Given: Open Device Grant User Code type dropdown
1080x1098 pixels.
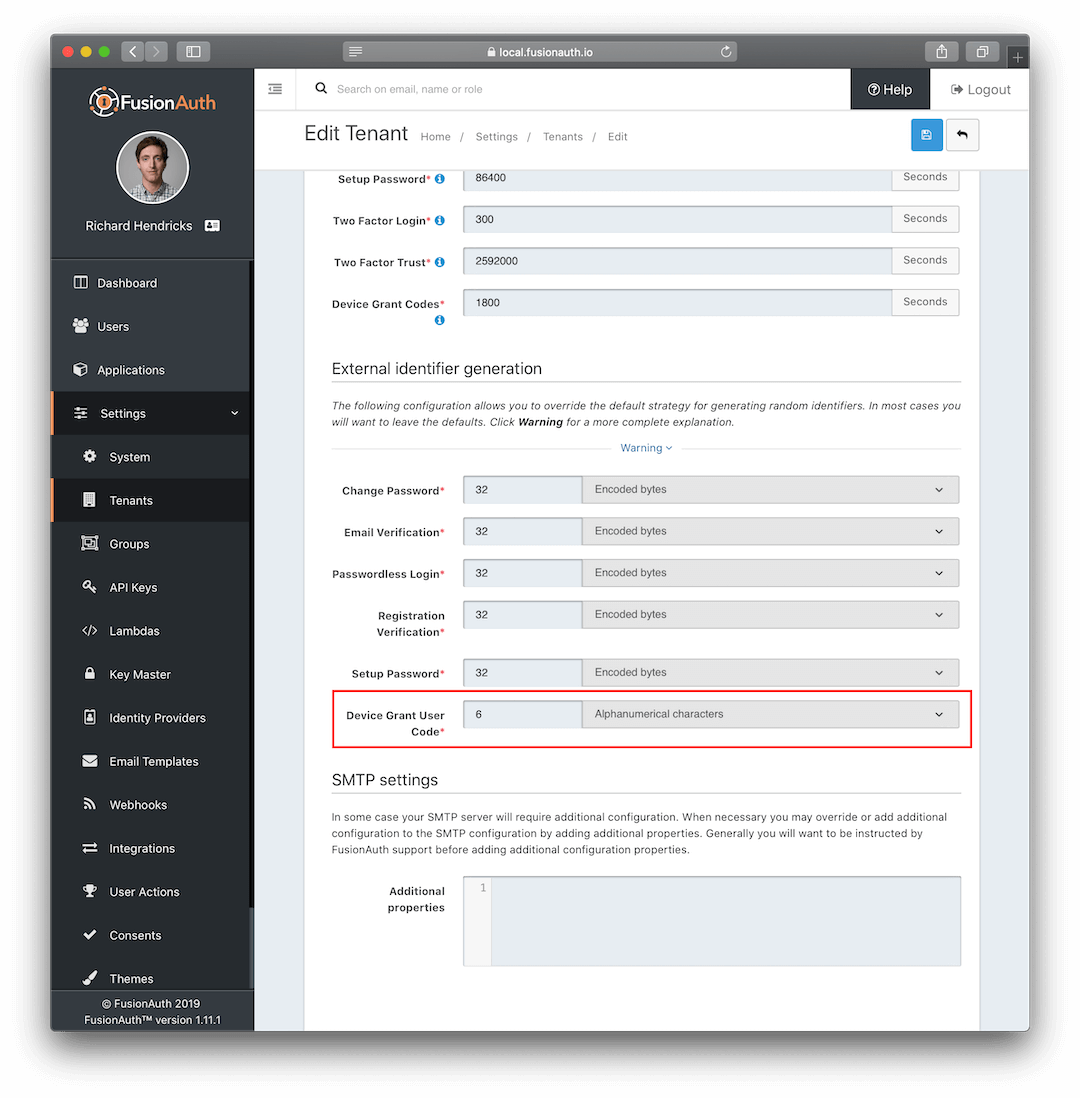Looking at the screenshot, I should point(769,714).
